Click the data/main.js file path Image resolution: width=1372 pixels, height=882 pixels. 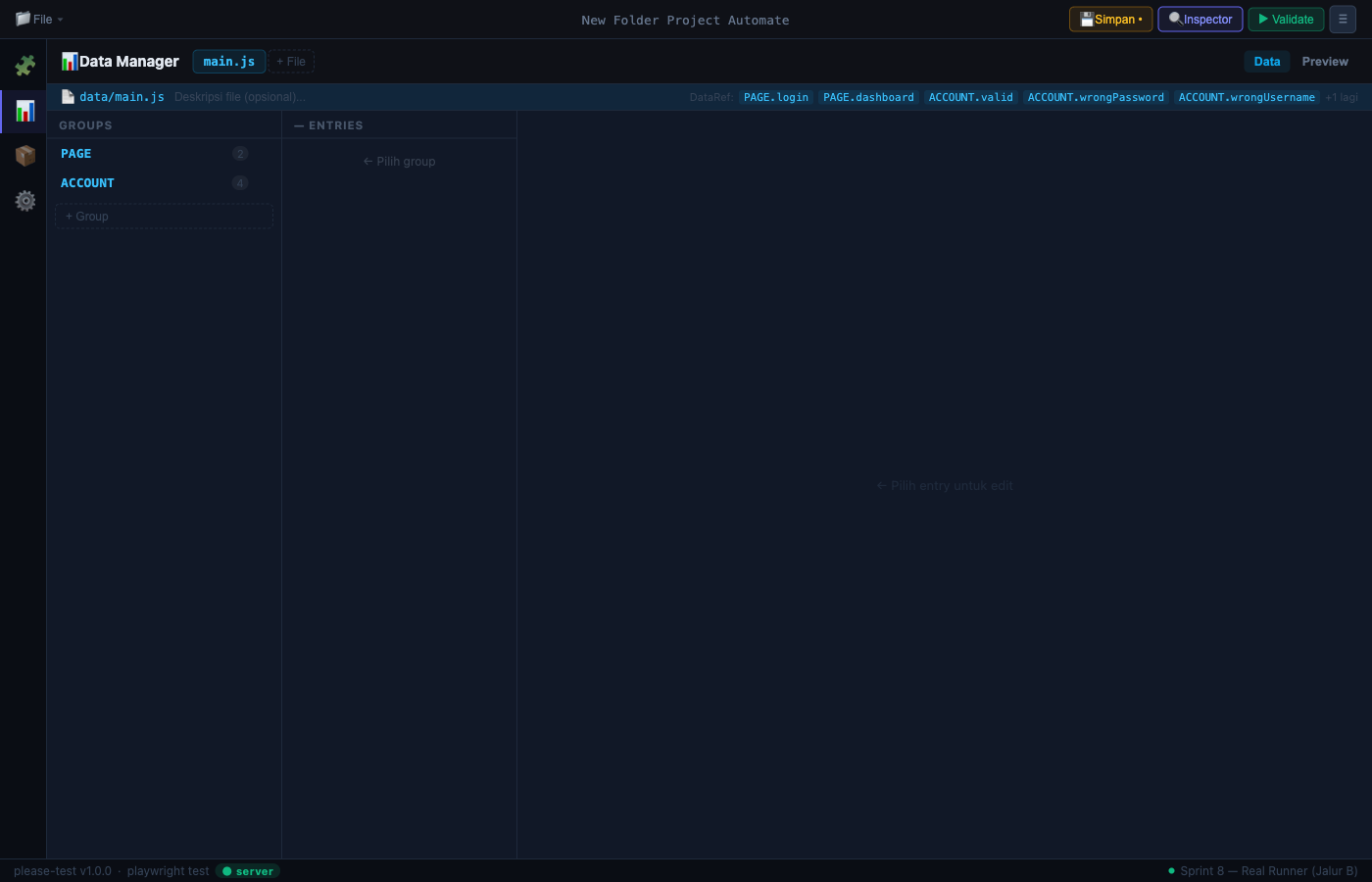pos(122,97)
